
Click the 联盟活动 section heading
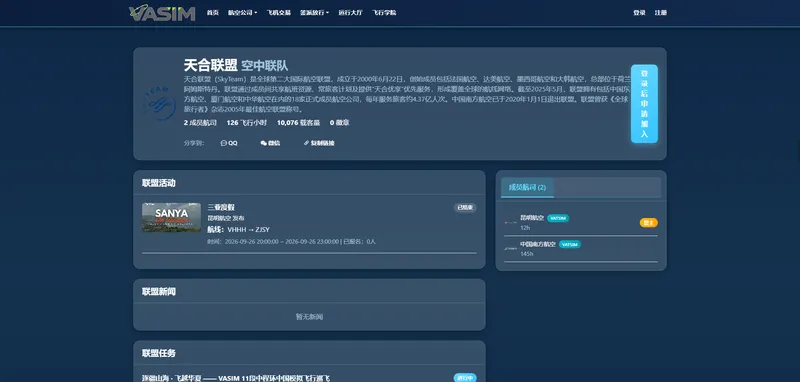(159, 183)
